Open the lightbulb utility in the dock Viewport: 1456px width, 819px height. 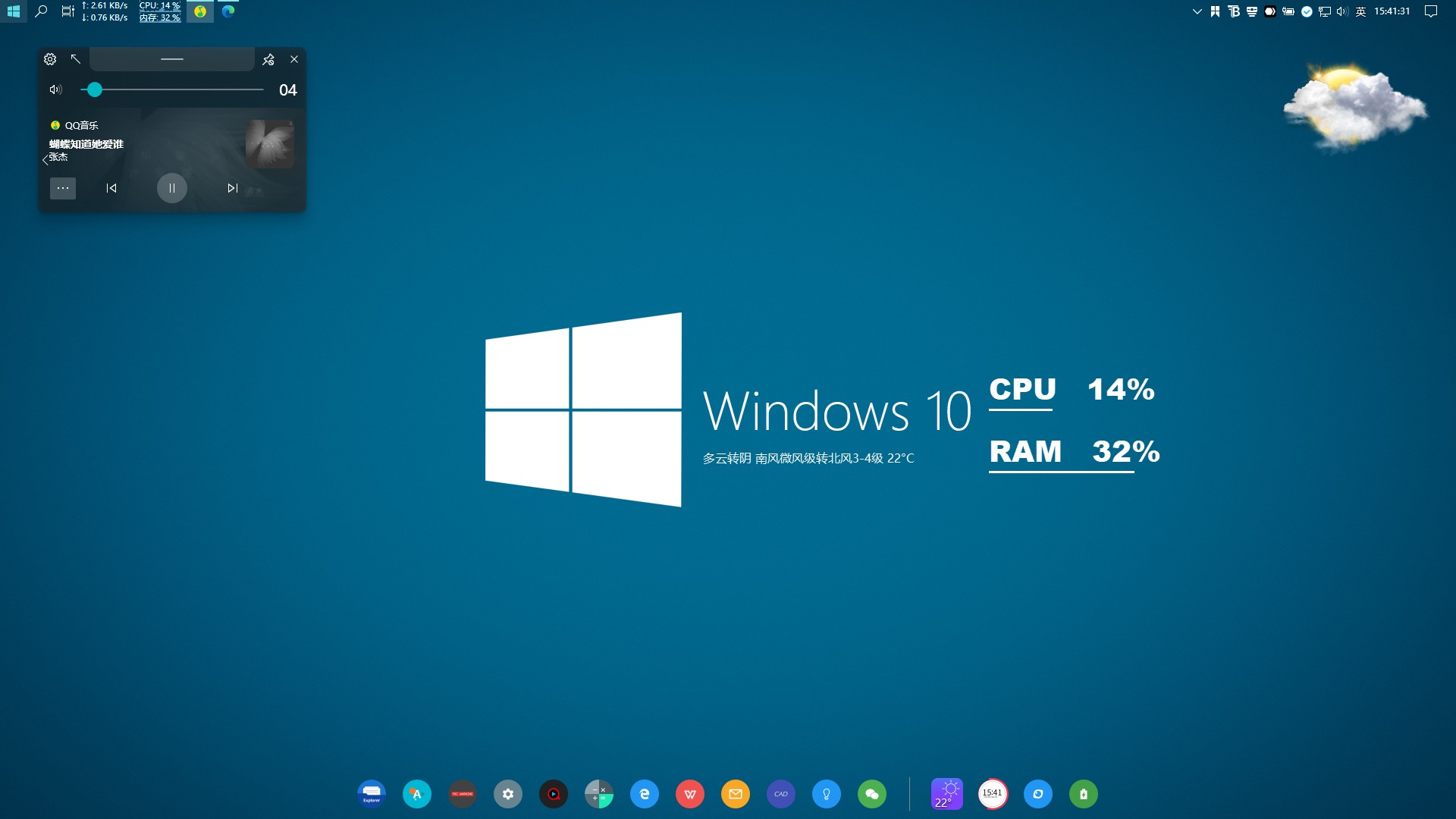point(827,794)
